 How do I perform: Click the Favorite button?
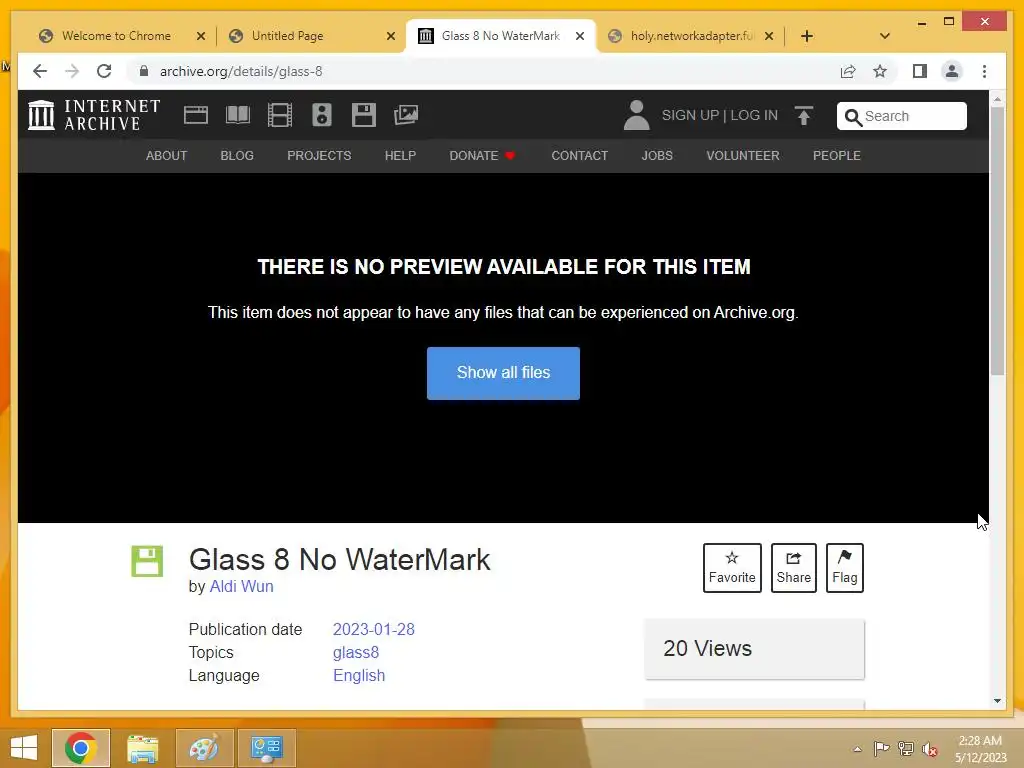point(732,568)
